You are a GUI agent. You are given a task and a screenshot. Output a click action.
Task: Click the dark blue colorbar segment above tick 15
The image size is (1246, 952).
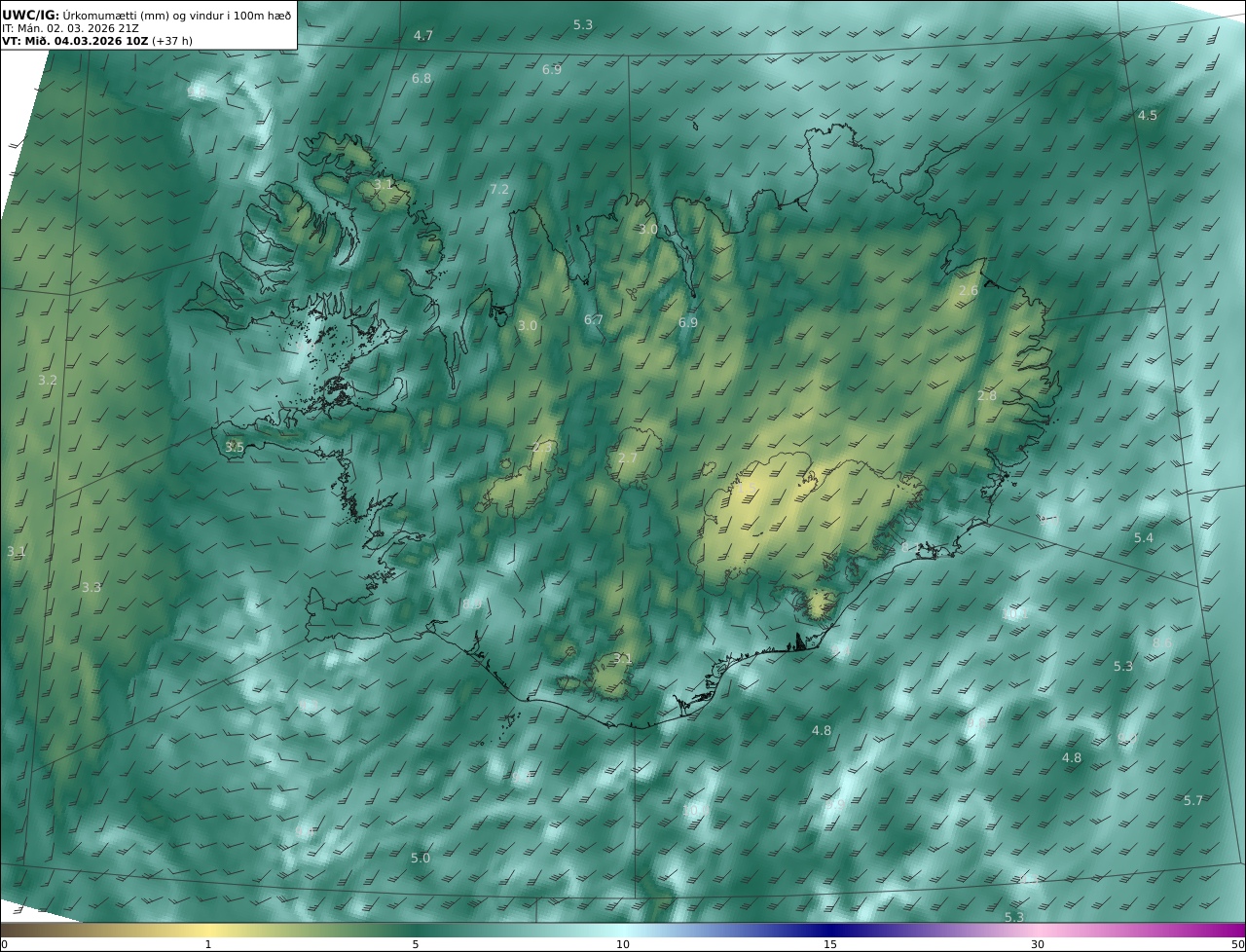[x=830, y=931]
